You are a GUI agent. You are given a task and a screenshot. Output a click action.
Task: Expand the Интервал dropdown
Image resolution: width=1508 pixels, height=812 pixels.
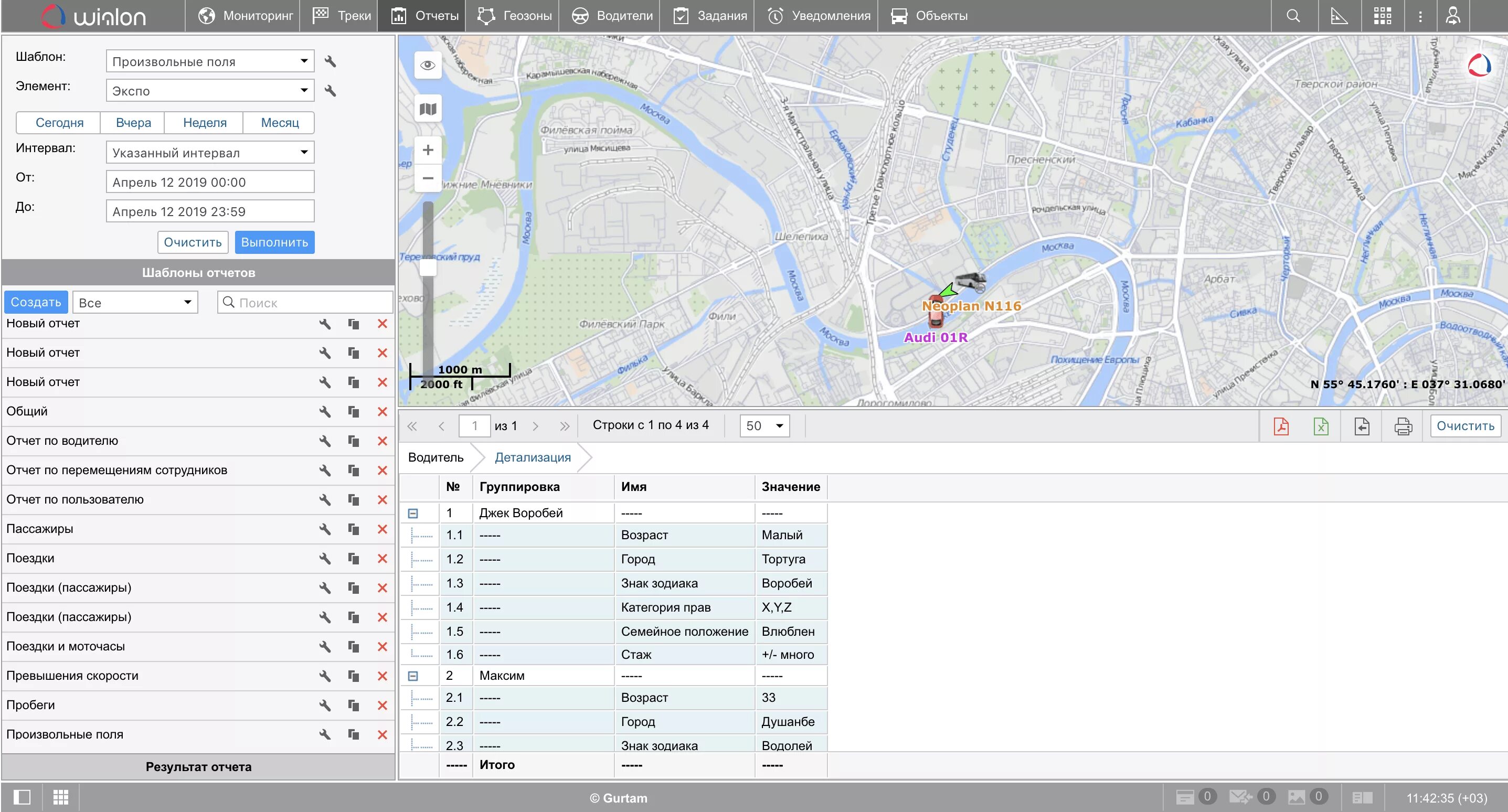209,152
